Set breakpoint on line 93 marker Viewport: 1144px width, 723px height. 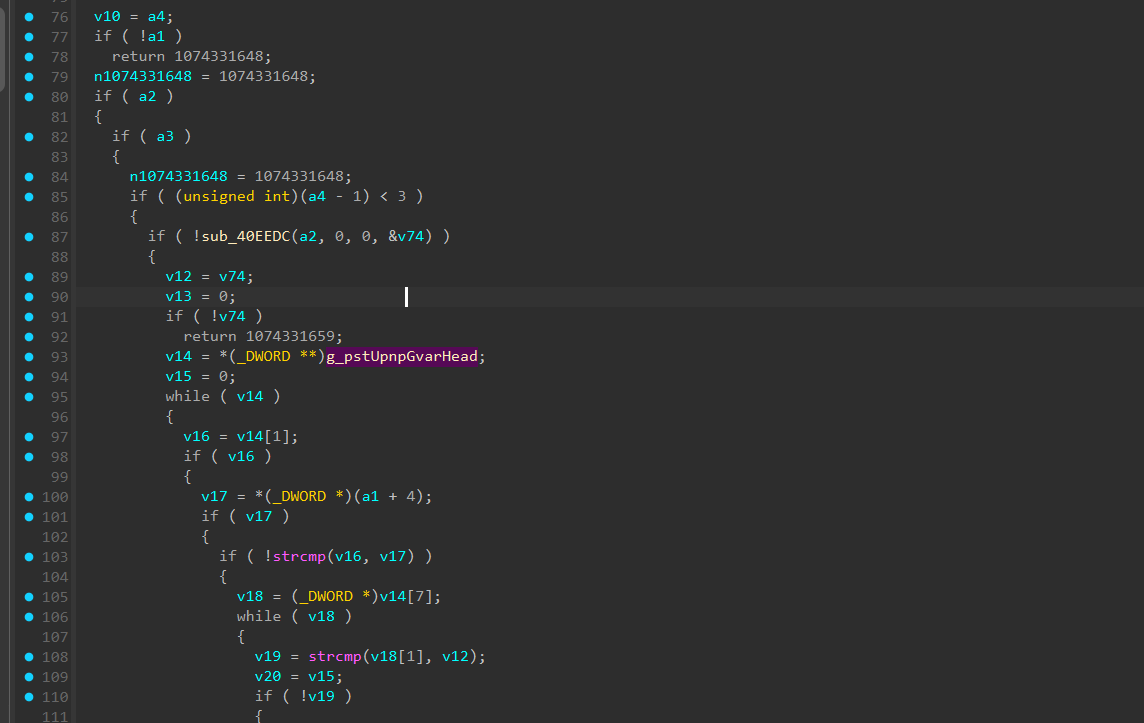point(29,357)
